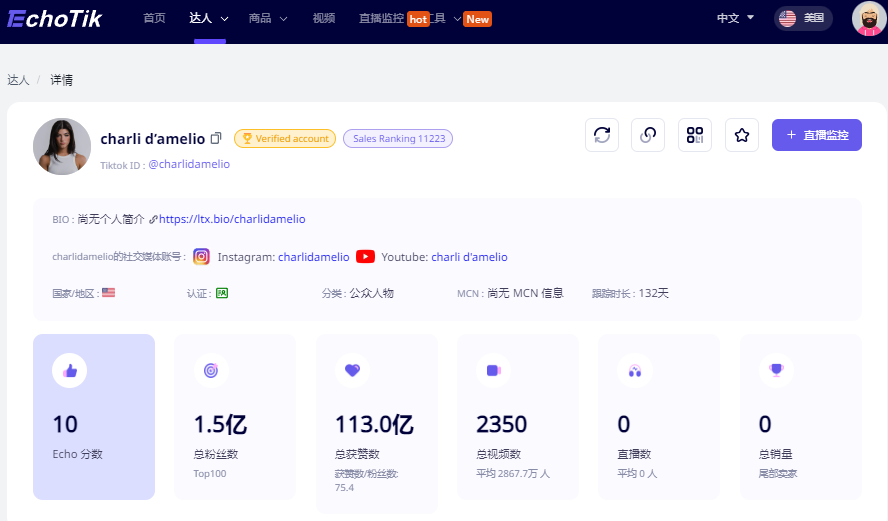Open the QR code icon button
The image size is (888, 521).
[x=695, y=135]
